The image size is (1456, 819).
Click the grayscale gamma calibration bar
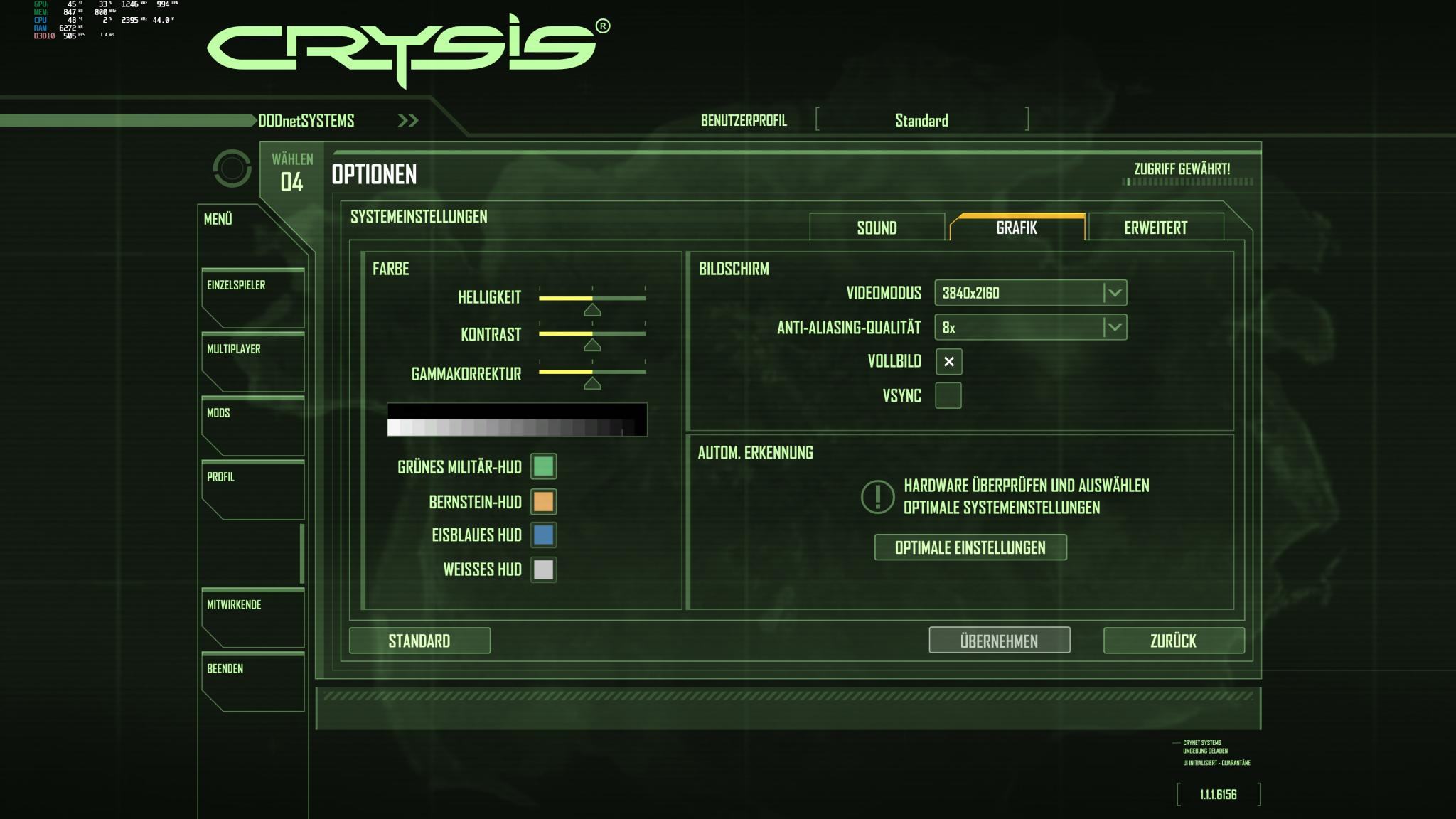pos(517,419)
